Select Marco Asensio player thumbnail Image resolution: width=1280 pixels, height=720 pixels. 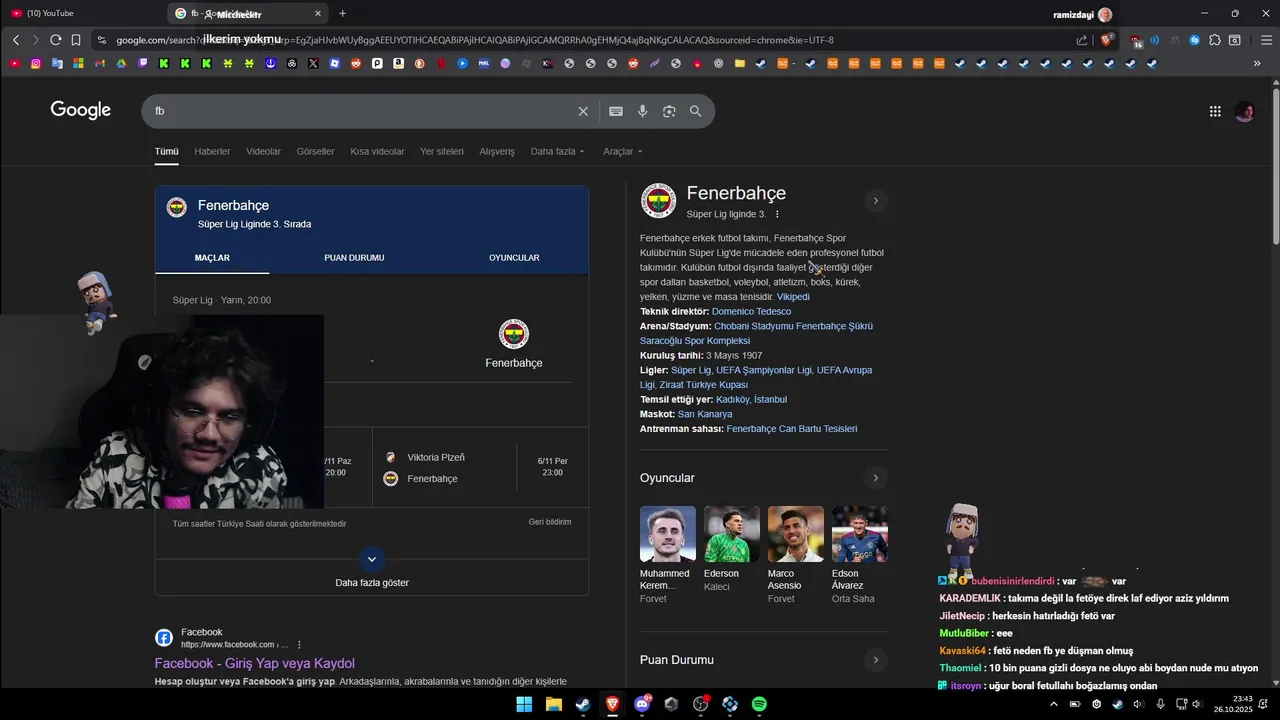pyautogui.click(x=796, y=534)
